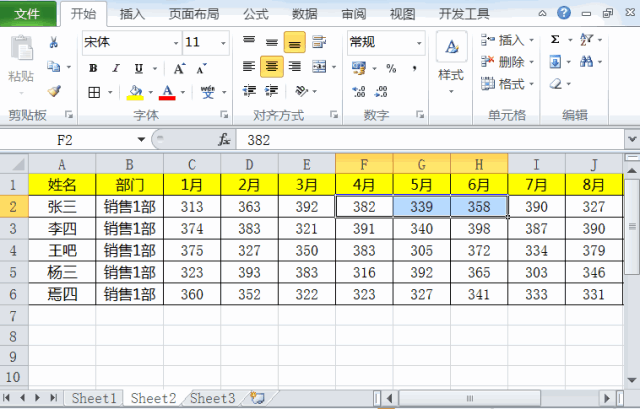Click the Paste (粘贴) clipboard icon
Image resolution: width=640 pixels, height=409 pixels.
[21, 49]
